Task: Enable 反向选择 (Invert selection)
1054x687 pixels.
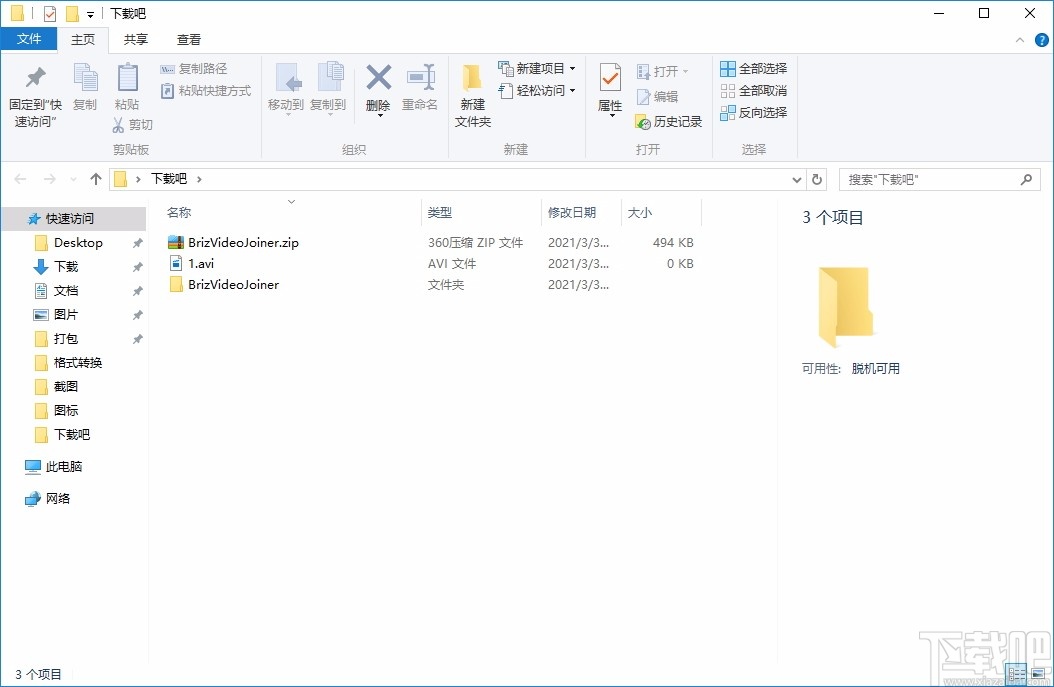Action: [x=753, y=112]
